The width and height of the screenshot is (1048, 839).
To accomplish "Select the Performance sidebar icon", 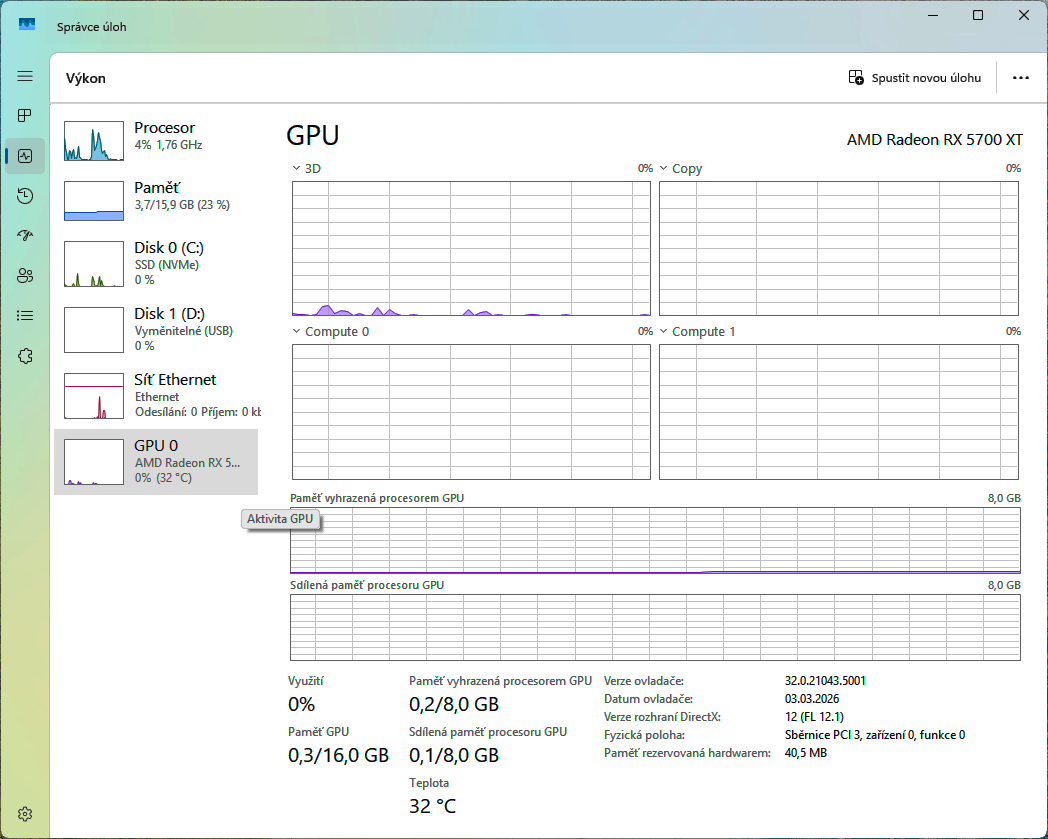I will point(25,156).
